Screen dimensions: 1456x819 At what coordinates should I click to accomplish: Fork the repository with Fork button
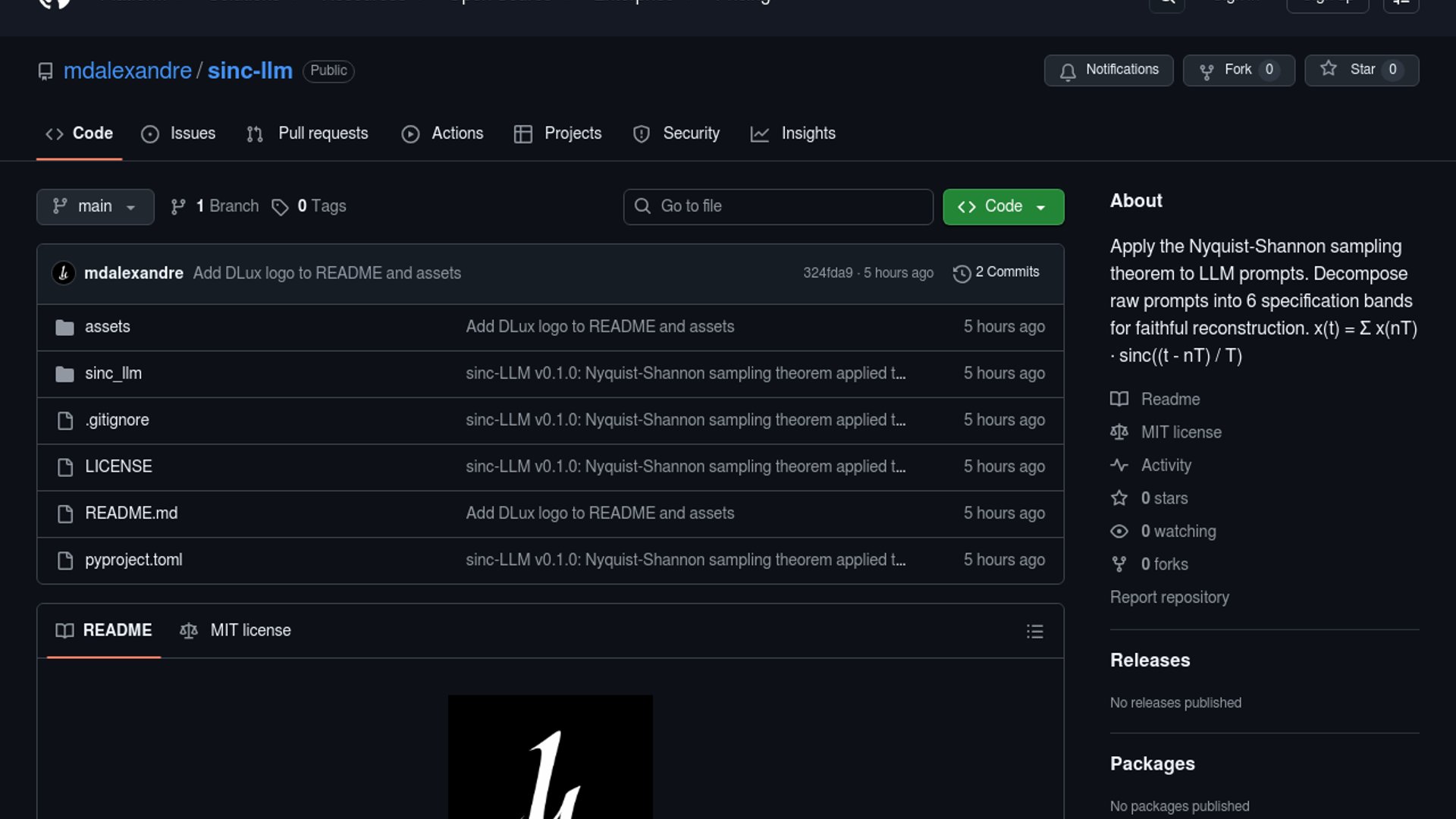(x=1238, y=70)
